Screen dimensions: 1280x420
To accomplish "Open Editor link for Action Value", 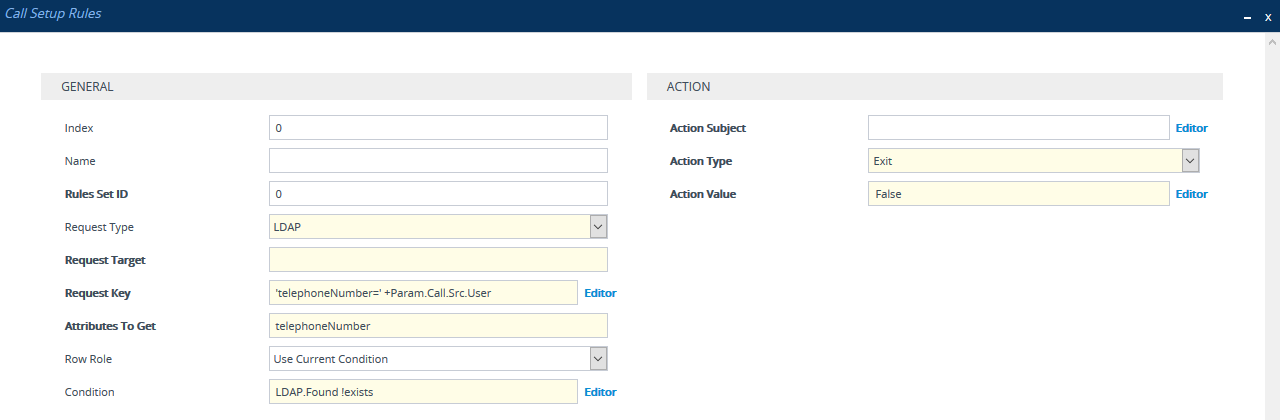I will tap(1191, 194).
